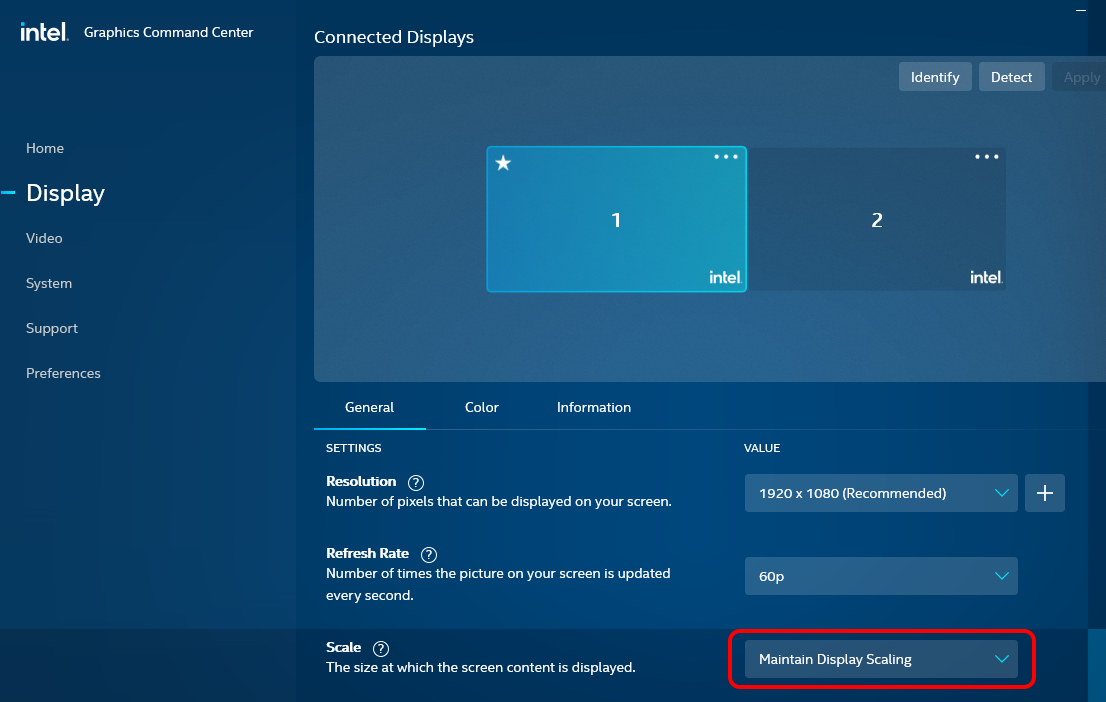This screenshot has width=1106, height=702.
Task: Expand the Maintain Display Scaling dropdown
Action: point(881,659)
